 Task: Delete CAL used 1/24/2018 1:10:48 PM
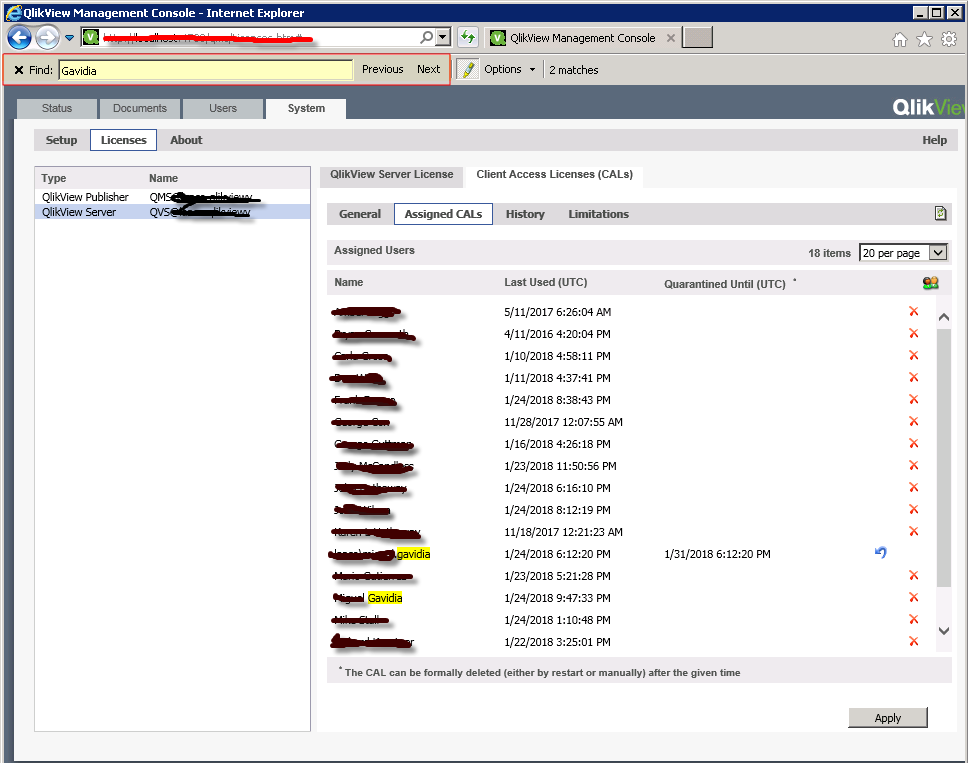point(914,620)
